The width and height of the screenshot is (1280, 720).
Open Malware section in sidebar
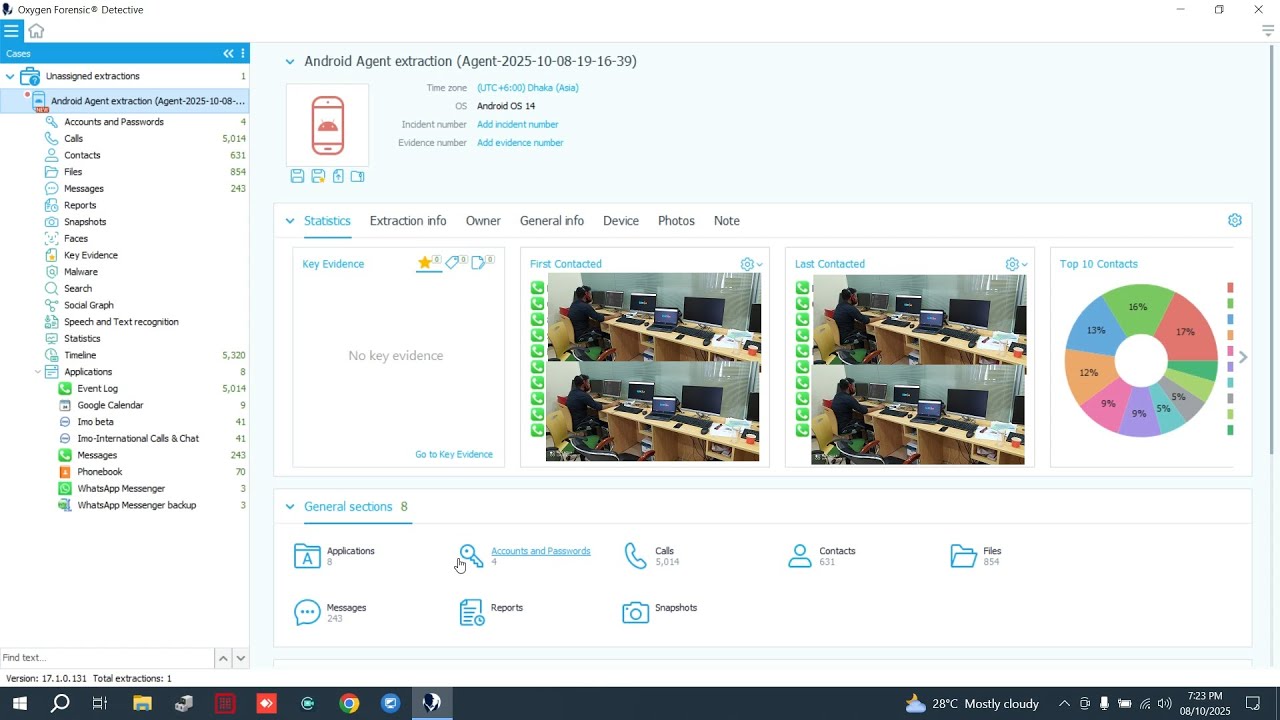81,272
